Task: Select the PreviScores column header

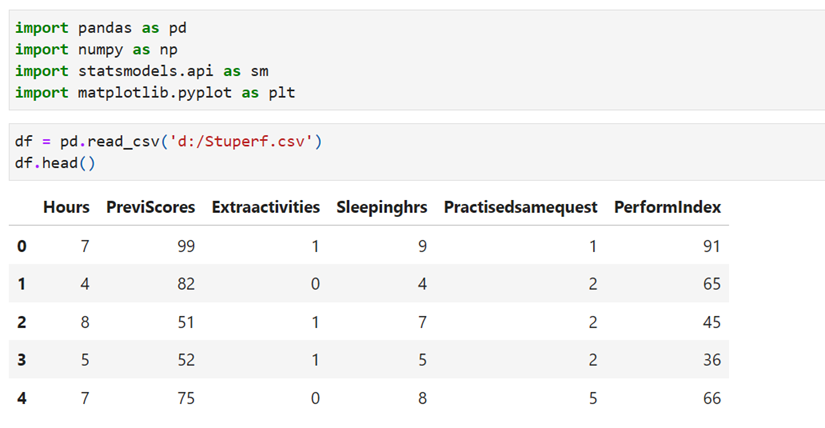Action: (150, 207)
